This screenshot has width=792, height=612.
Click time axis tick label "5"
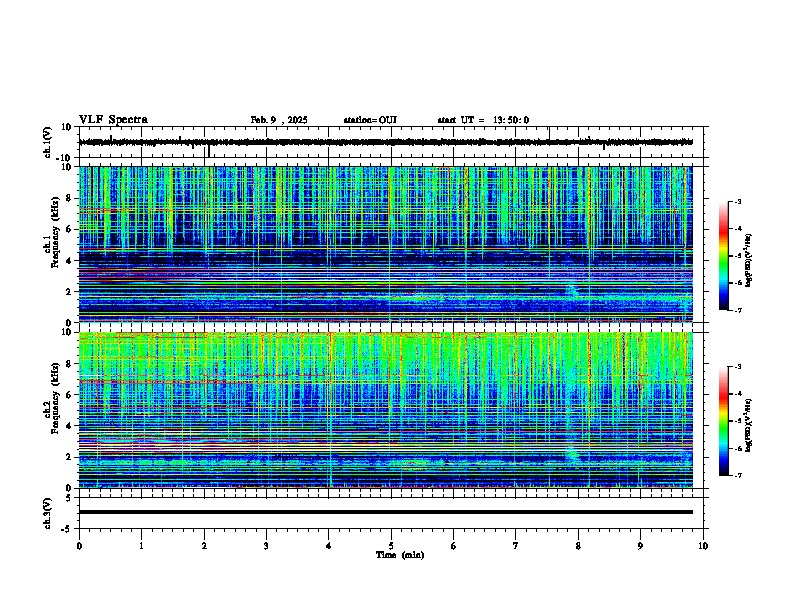pos(391,546)
